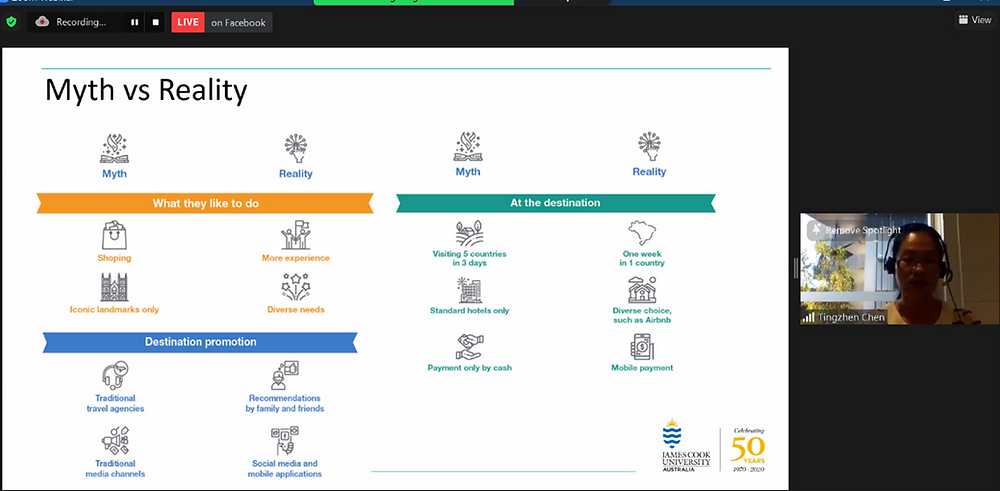
Task: Click Remove Spotlight on speaker video
Action: (x=855, y=230)
